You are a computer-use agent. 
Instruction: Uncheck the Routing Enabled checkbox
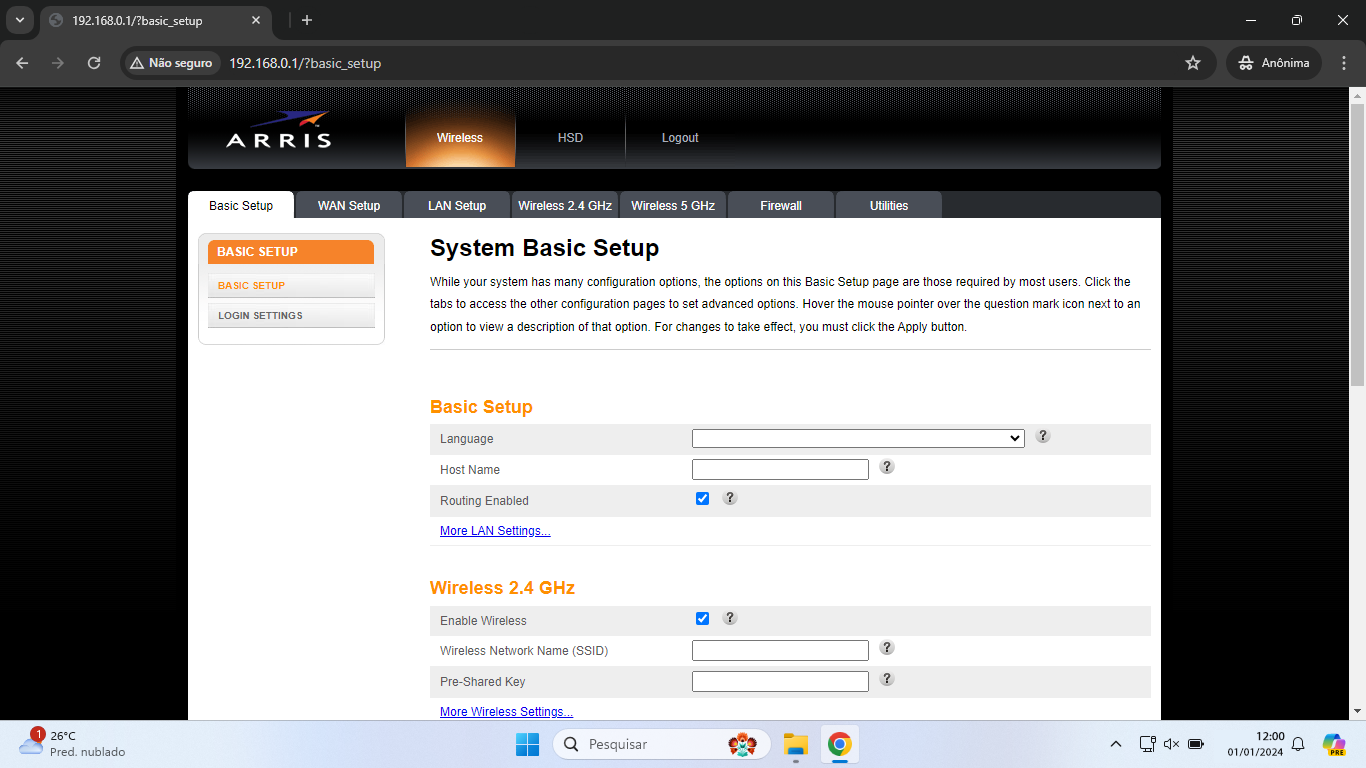click(x=702, y=498)
